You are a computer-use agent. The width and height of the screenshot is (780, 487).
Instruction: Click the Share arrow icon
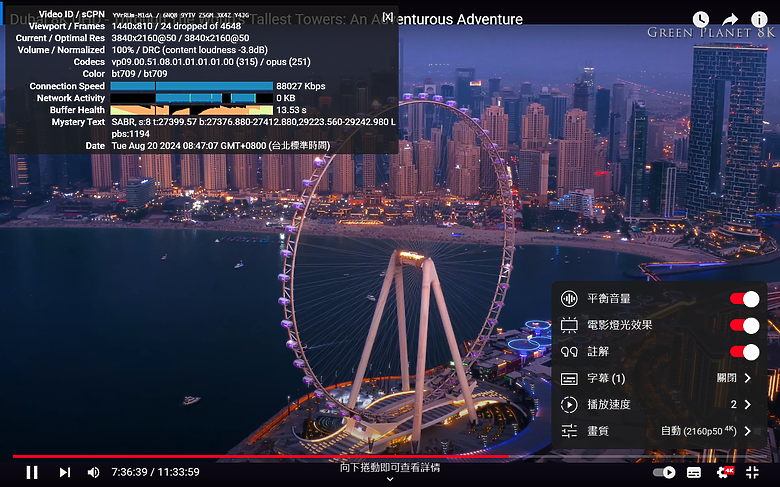click(730, 19)
